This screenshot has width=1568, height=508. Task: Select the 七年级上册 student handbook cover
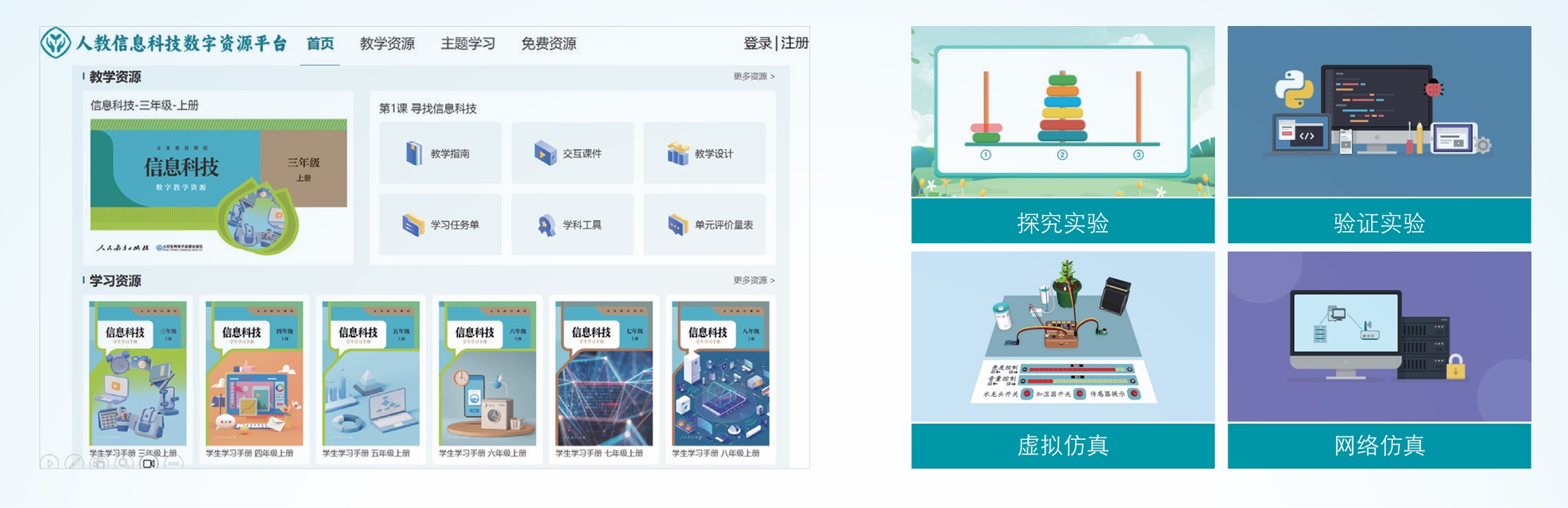[x=604, y=374]
